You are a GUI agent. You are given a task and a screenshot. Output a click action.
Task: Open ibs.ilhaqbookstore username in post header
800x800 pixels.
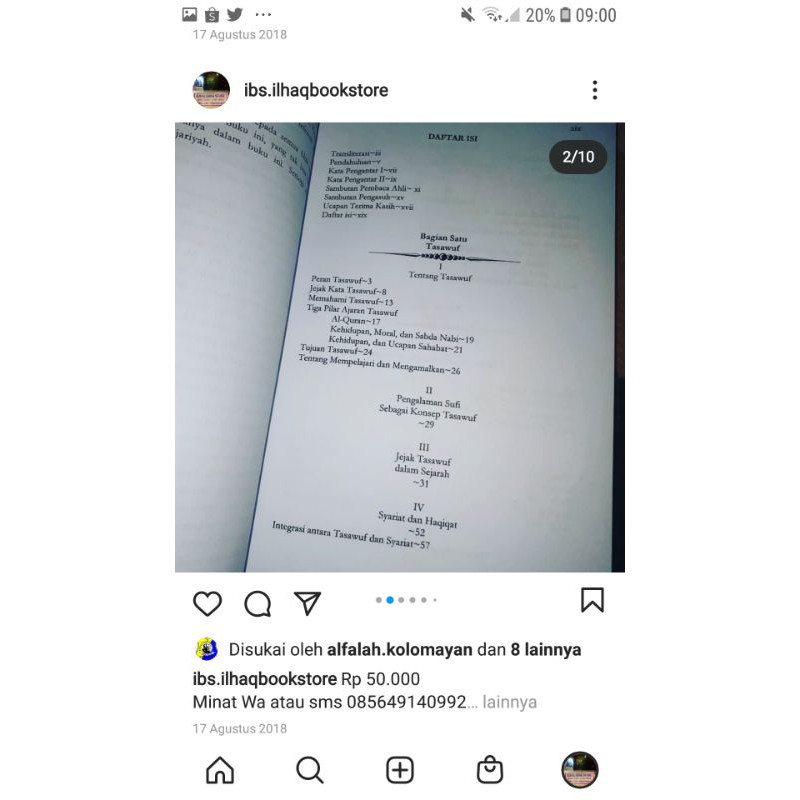pyautogui.click(x=316, y=90)
